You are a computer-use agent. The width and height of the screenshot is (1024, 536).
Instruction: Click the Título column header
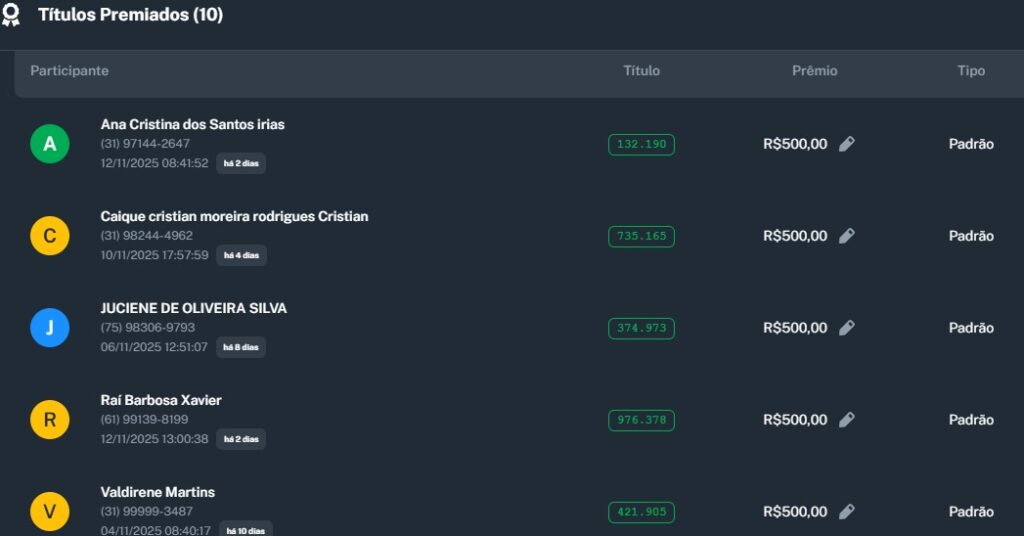point(641,71)
